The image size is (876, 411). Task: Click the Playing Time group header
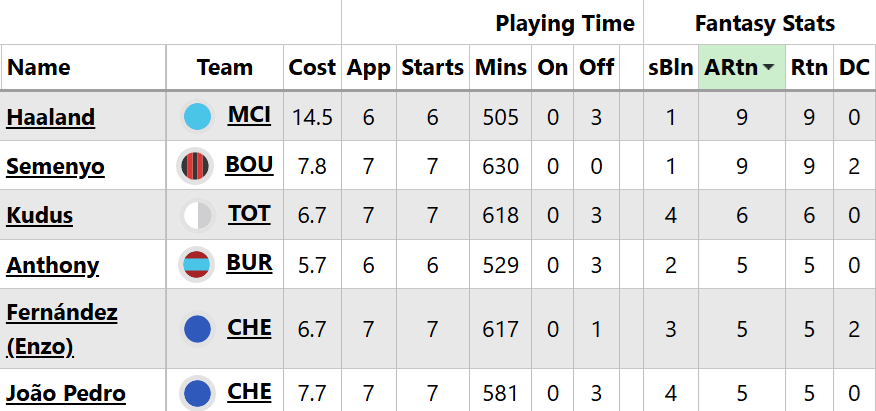[x=564, y=23]
